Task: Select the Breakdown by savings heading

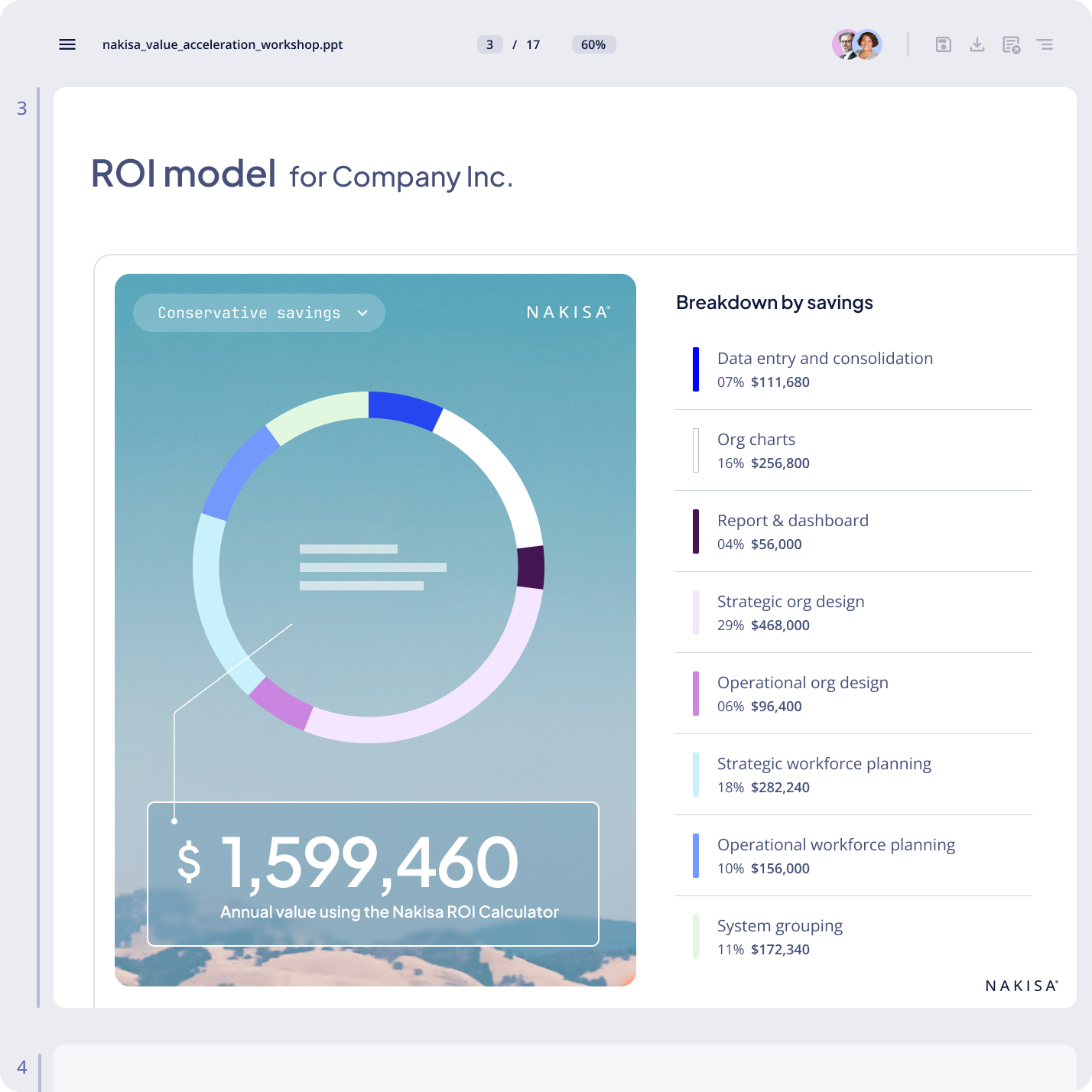Action: [x=774, y=303]
